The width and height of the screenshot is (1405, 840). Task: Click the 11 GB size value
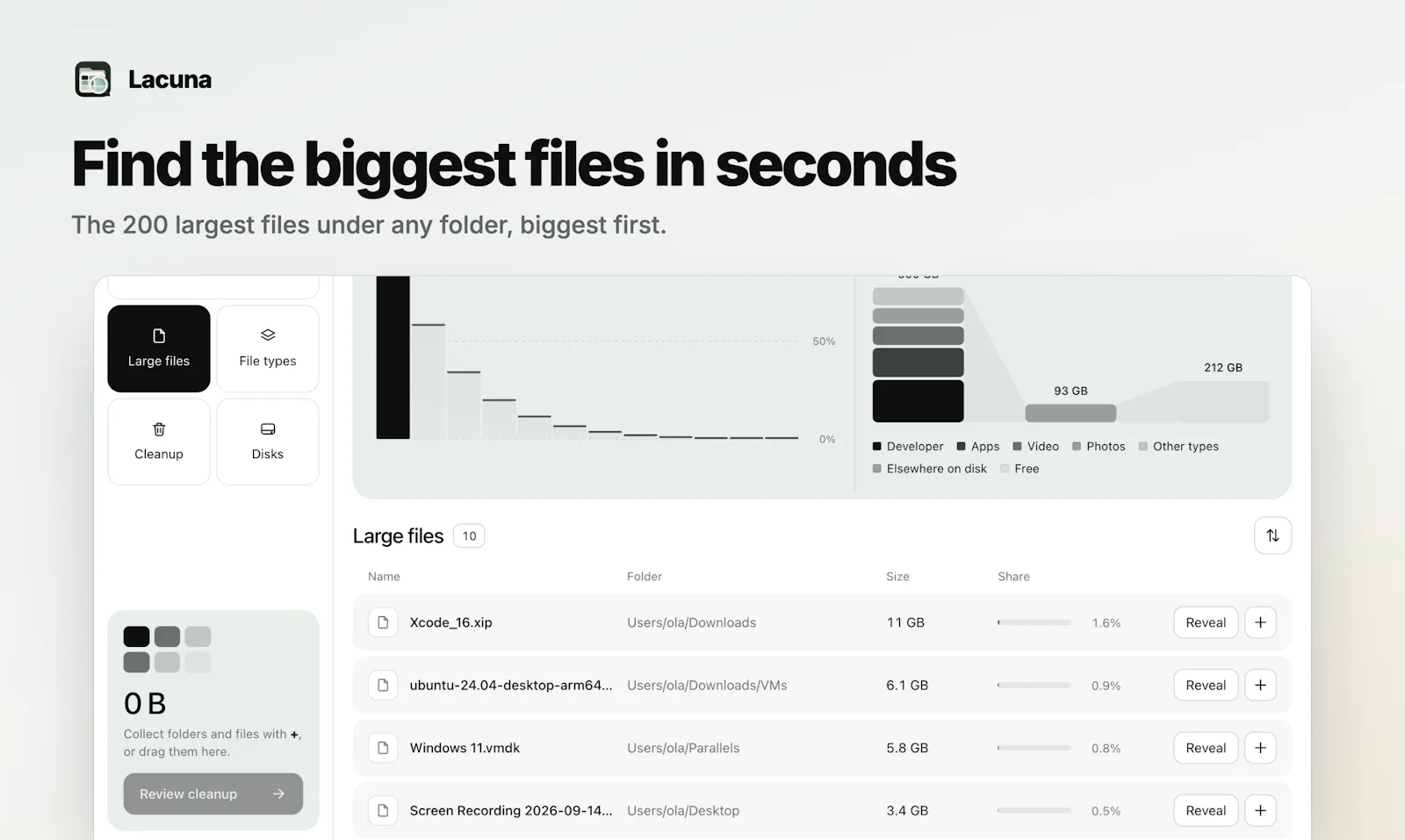point(905,622)
